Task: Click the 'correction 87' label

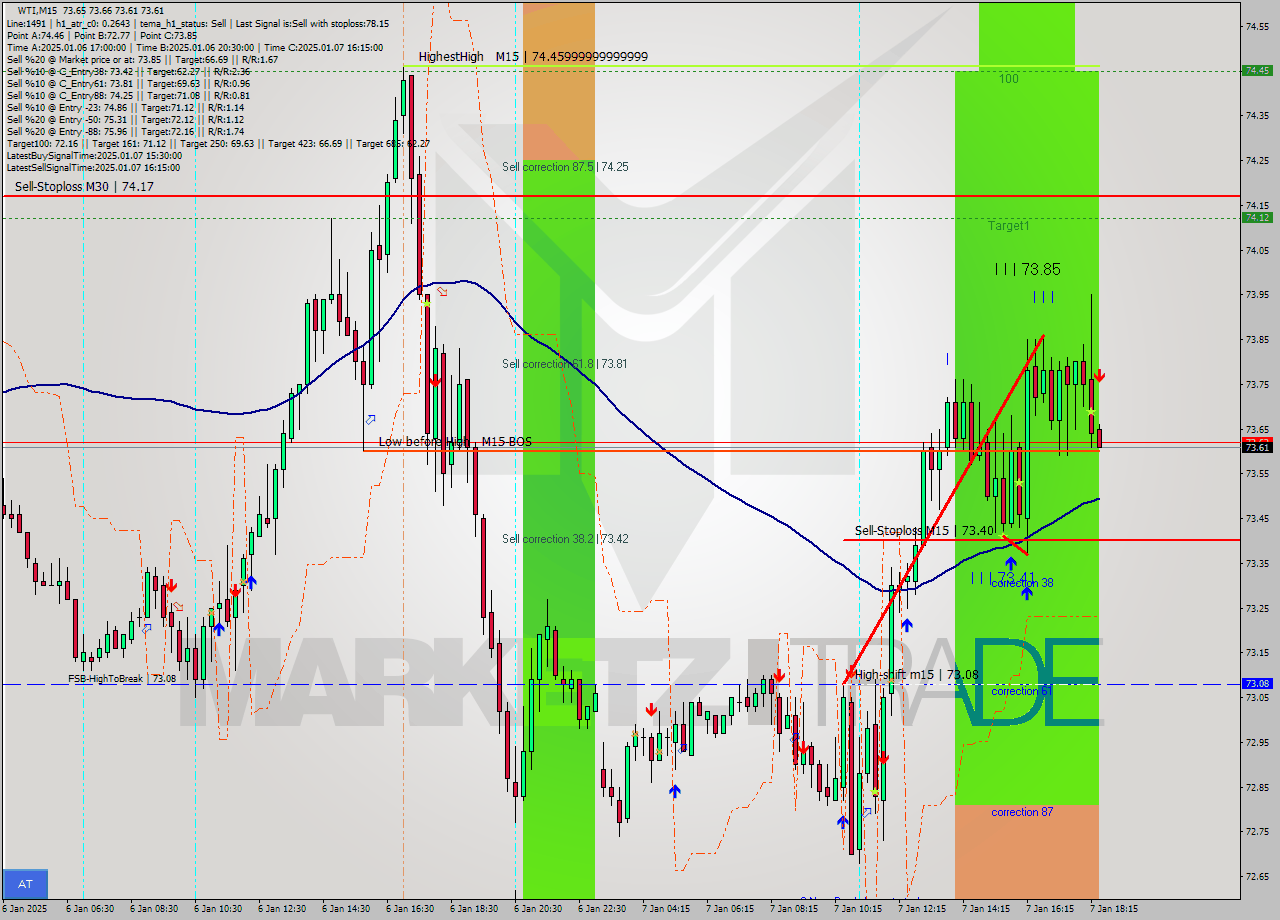Action: [1022, 812]
